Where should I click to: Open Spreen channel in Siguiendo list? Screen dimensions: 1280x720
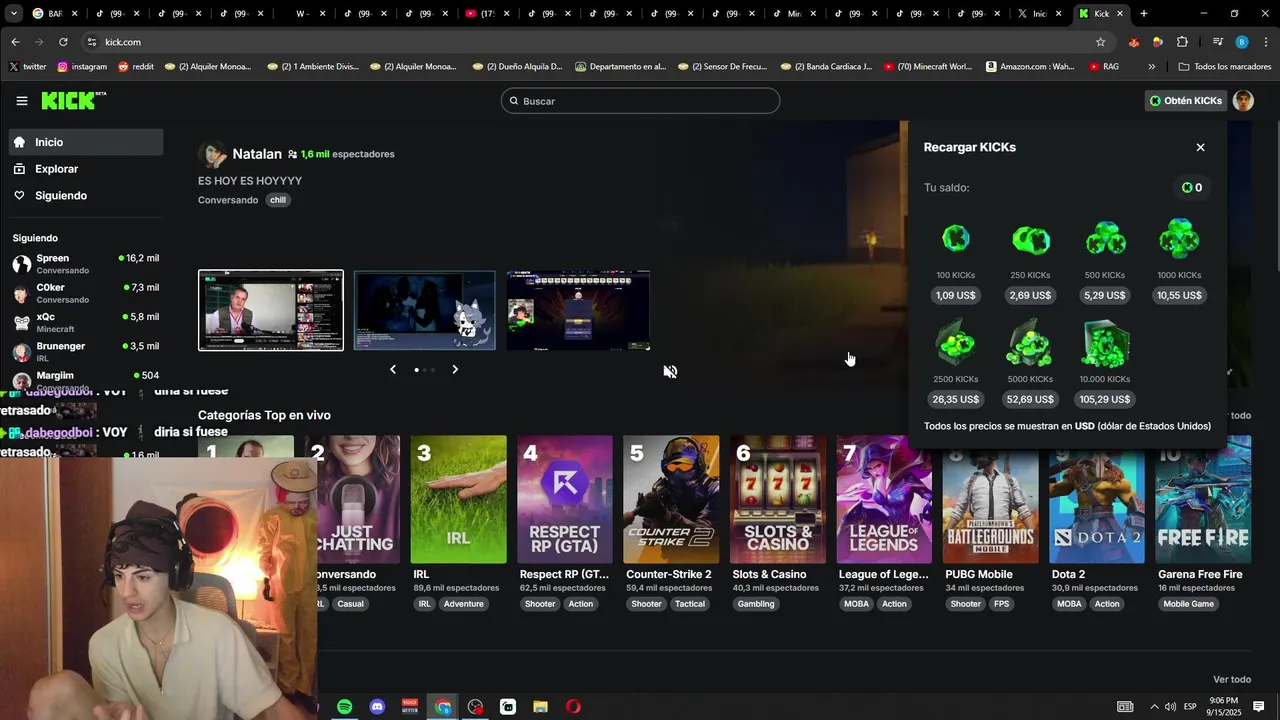(x=86, y=264)
